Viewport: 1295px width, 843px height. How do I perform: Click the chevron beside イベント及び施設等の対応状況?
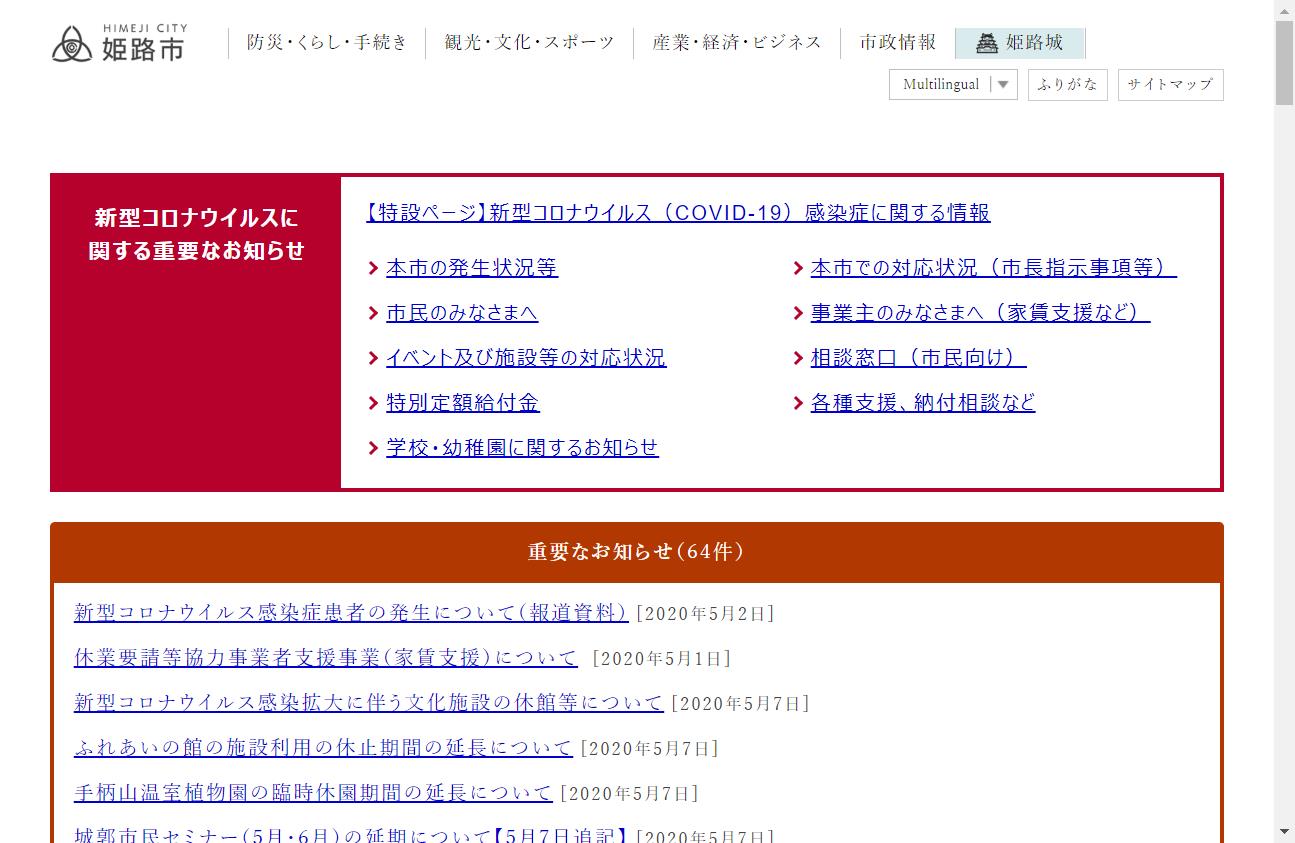point(373,359)
